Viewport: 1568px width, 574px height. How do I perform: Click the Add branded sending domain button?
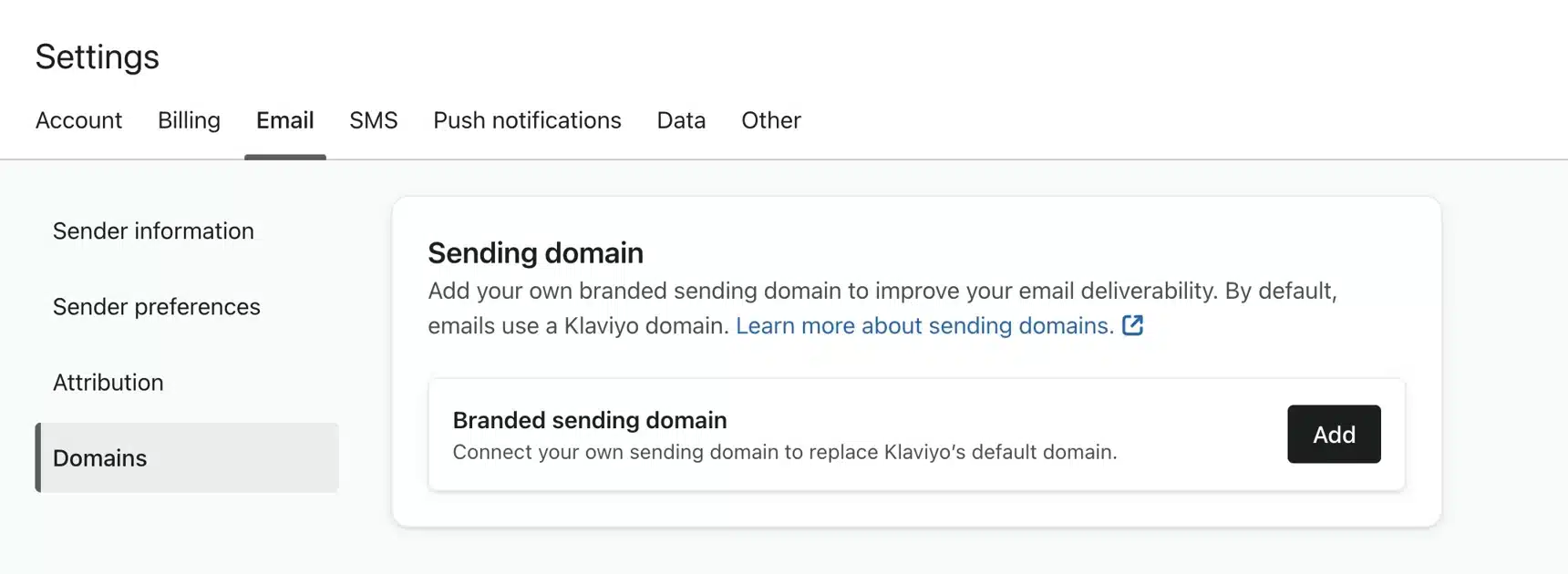(x=1333, y=435)
